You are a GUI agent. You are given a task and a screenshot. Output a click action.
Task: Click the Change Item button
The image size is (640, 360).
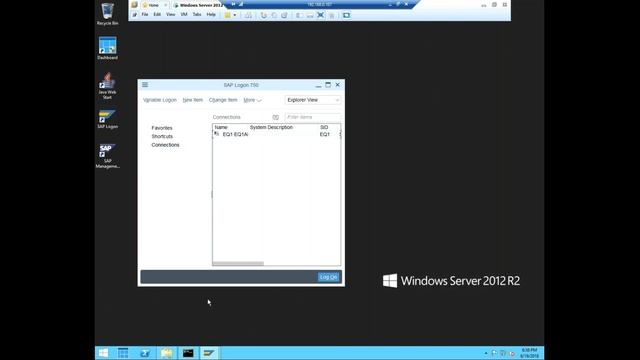tap(223, 100)
